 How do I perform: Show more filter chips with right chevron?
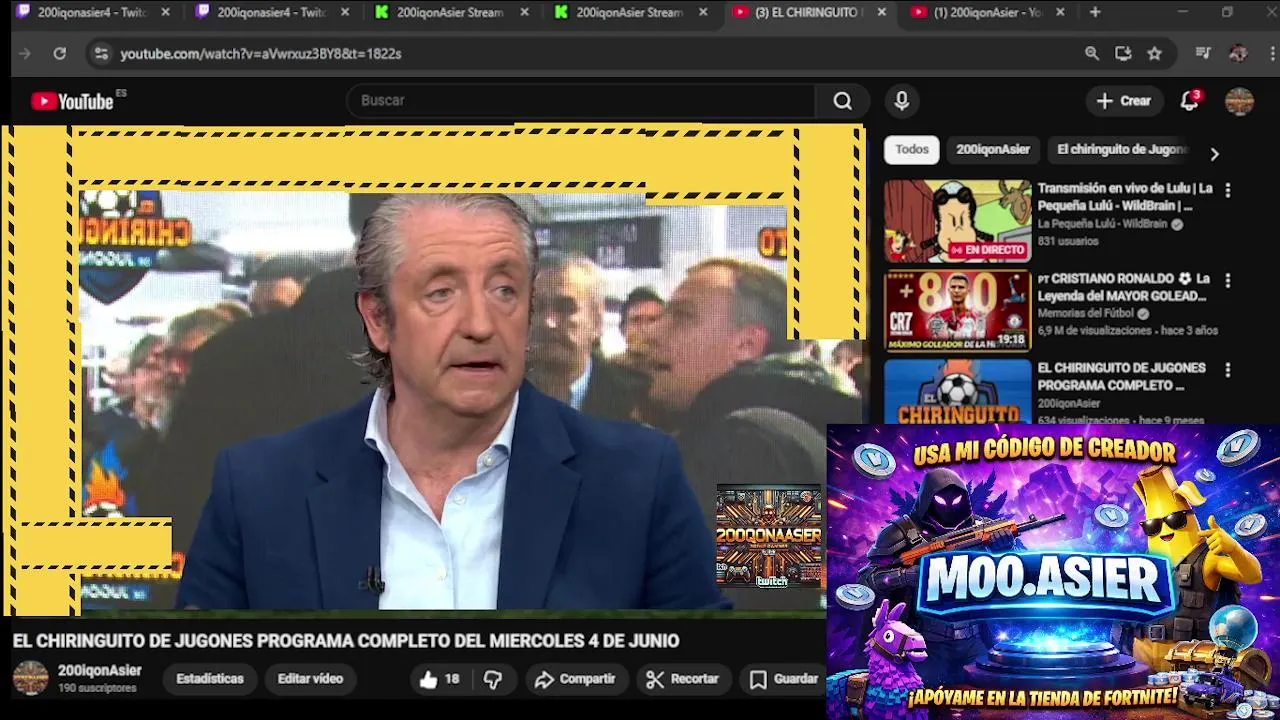1214,154
